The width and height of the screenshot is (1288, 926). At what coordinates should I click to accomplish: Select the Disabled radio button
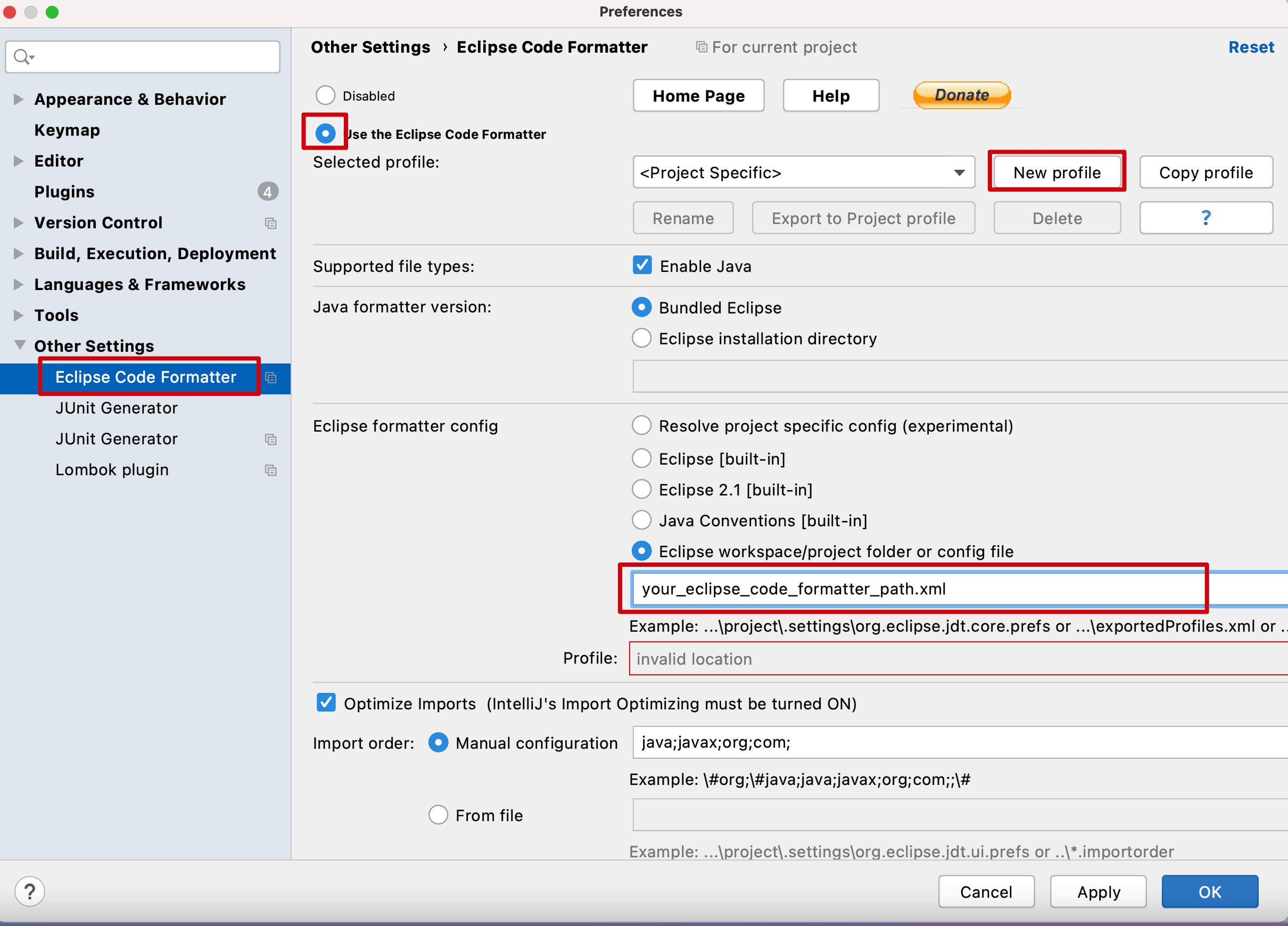click(x=325, y=95)
